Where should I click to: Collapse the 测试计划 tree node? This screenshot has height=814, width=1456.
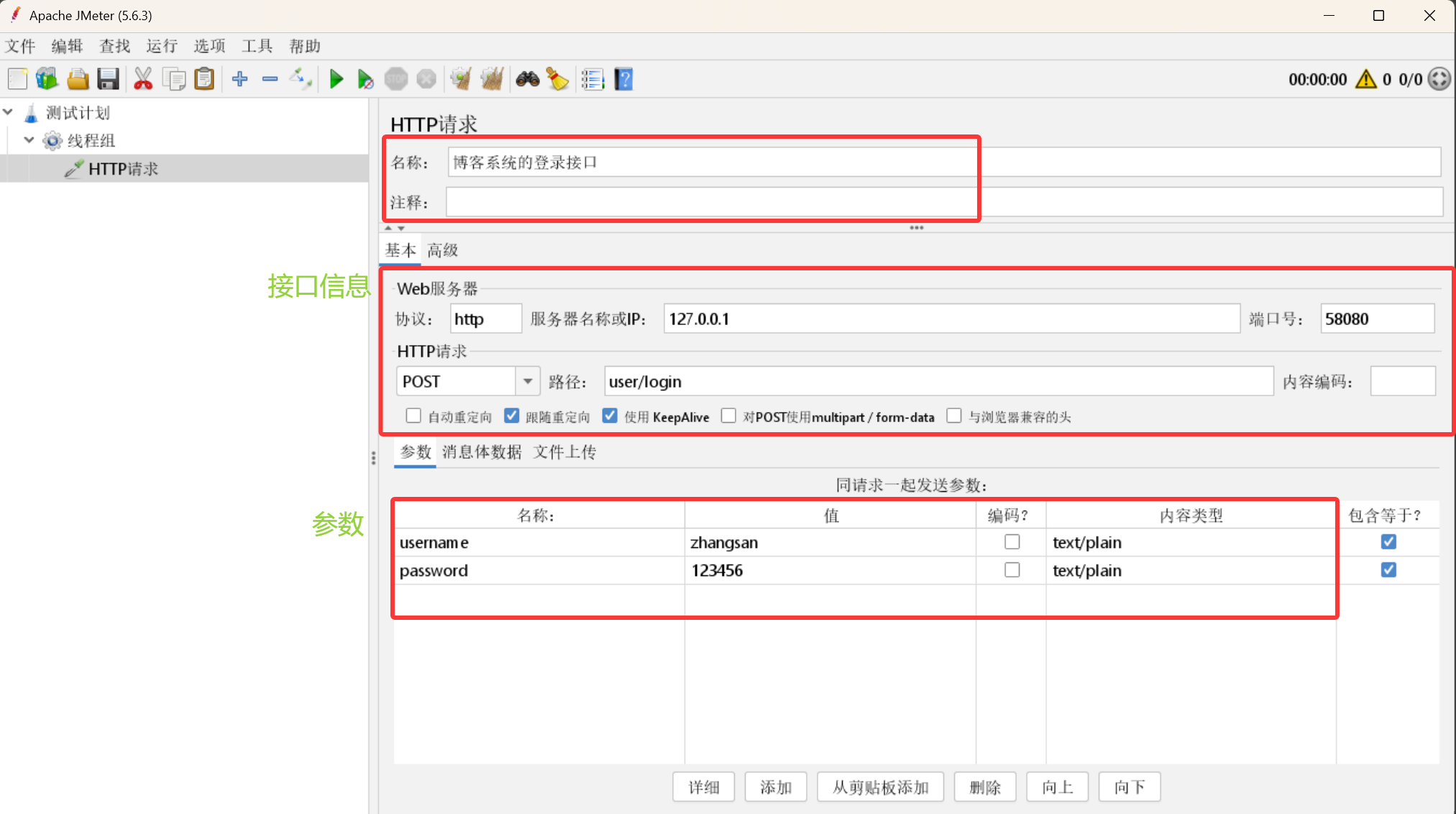[9, 112]
